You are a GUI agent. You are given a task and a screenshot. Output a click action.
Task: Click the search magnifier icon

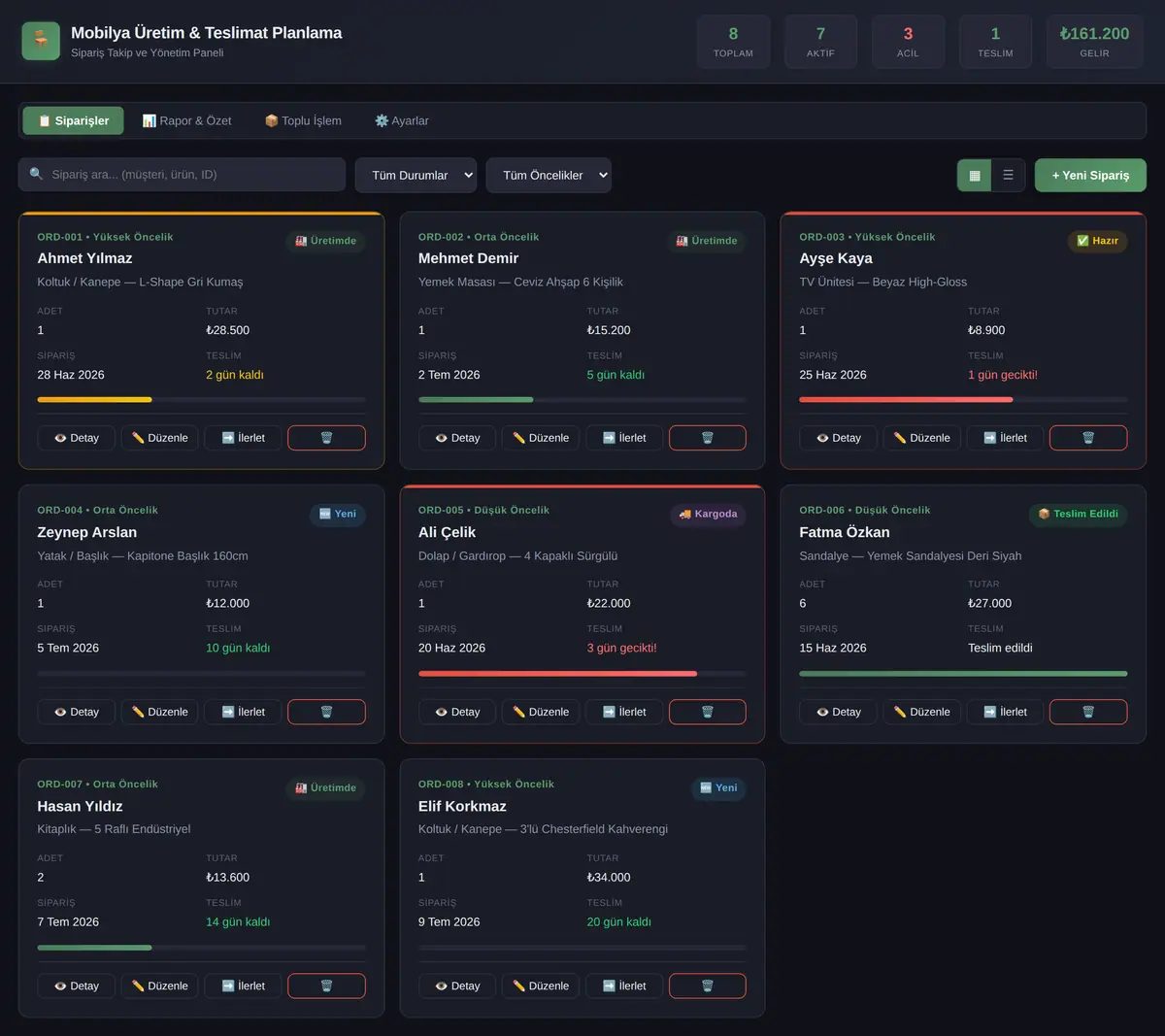[x=36, y=175]
